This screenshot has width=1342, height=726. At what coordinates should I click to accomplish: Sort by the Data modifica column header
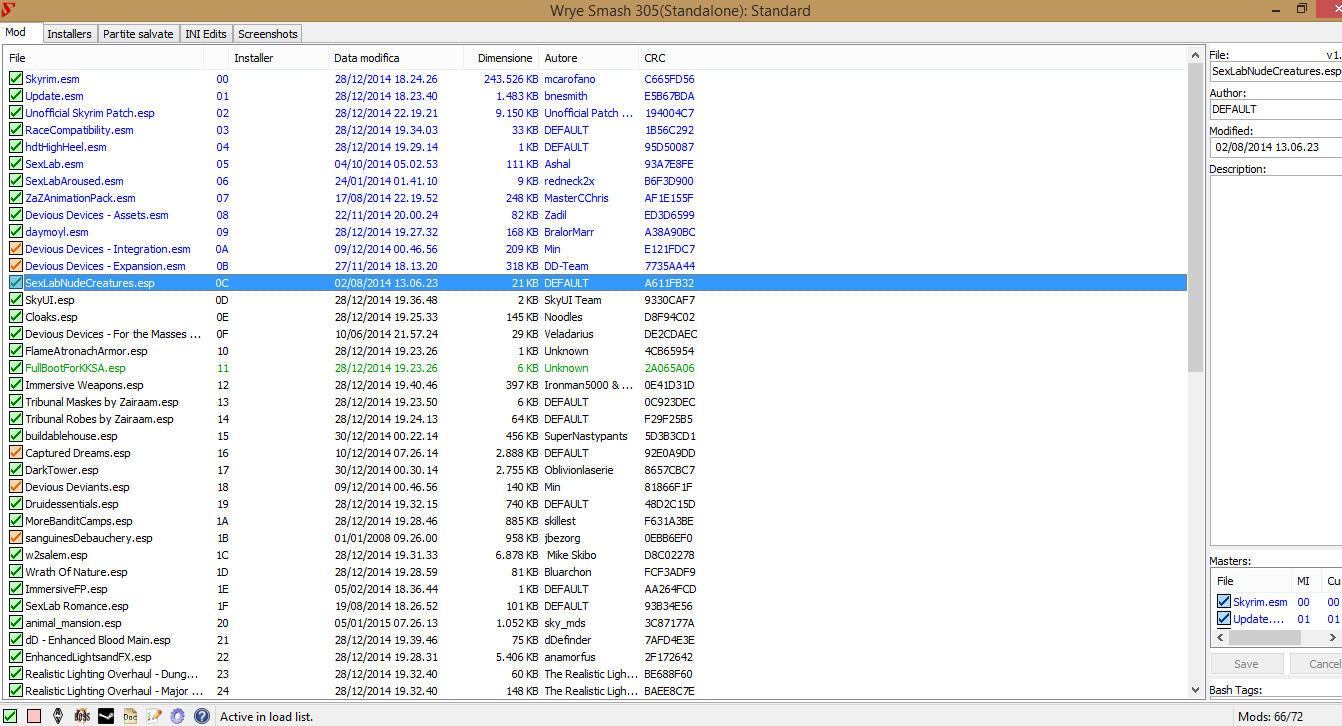click(x=397, y=58)
